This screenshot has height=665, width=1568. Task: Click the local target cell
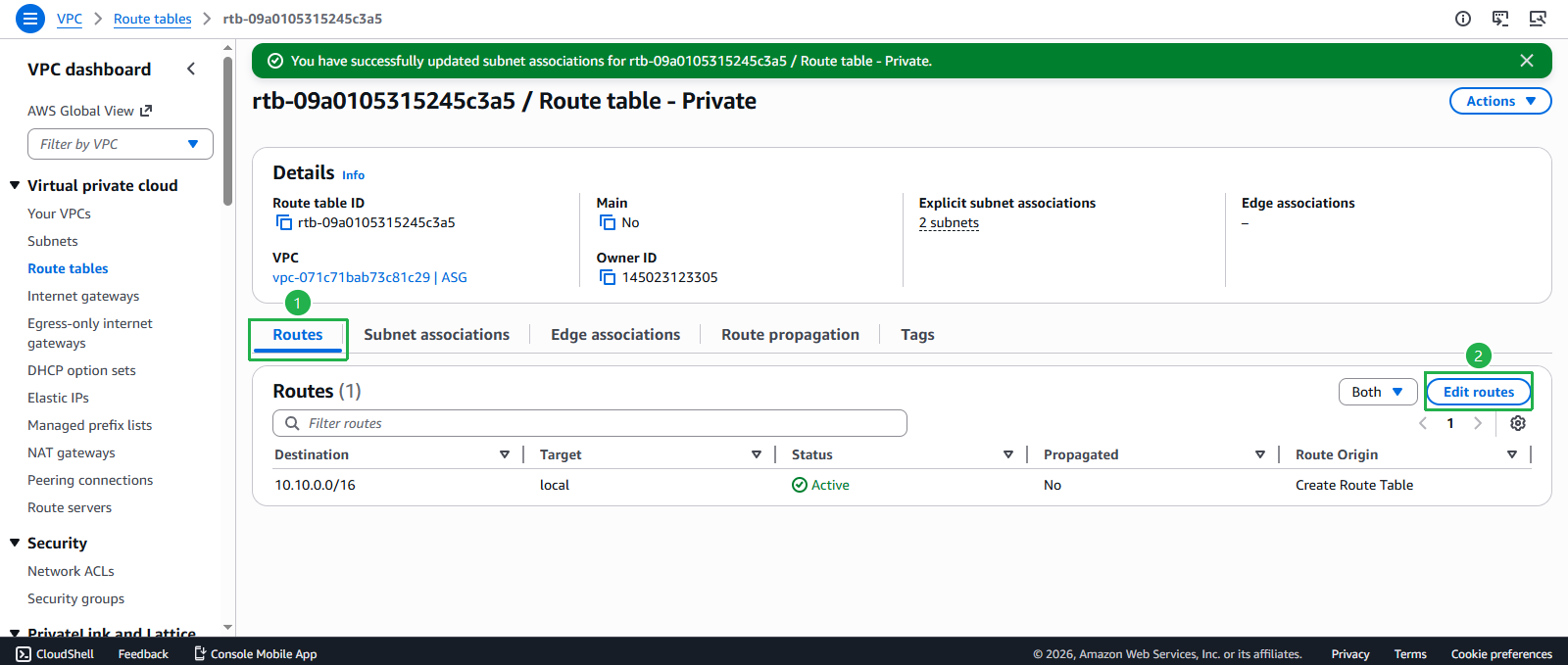[x=555, y=485]
